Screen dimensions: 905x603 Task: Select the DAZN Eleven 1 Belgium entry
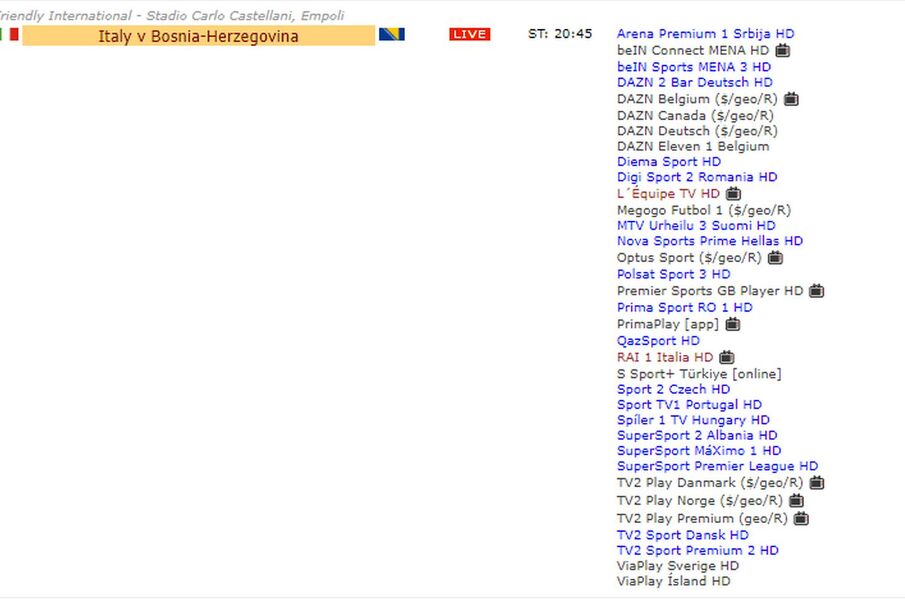point(693,147)
